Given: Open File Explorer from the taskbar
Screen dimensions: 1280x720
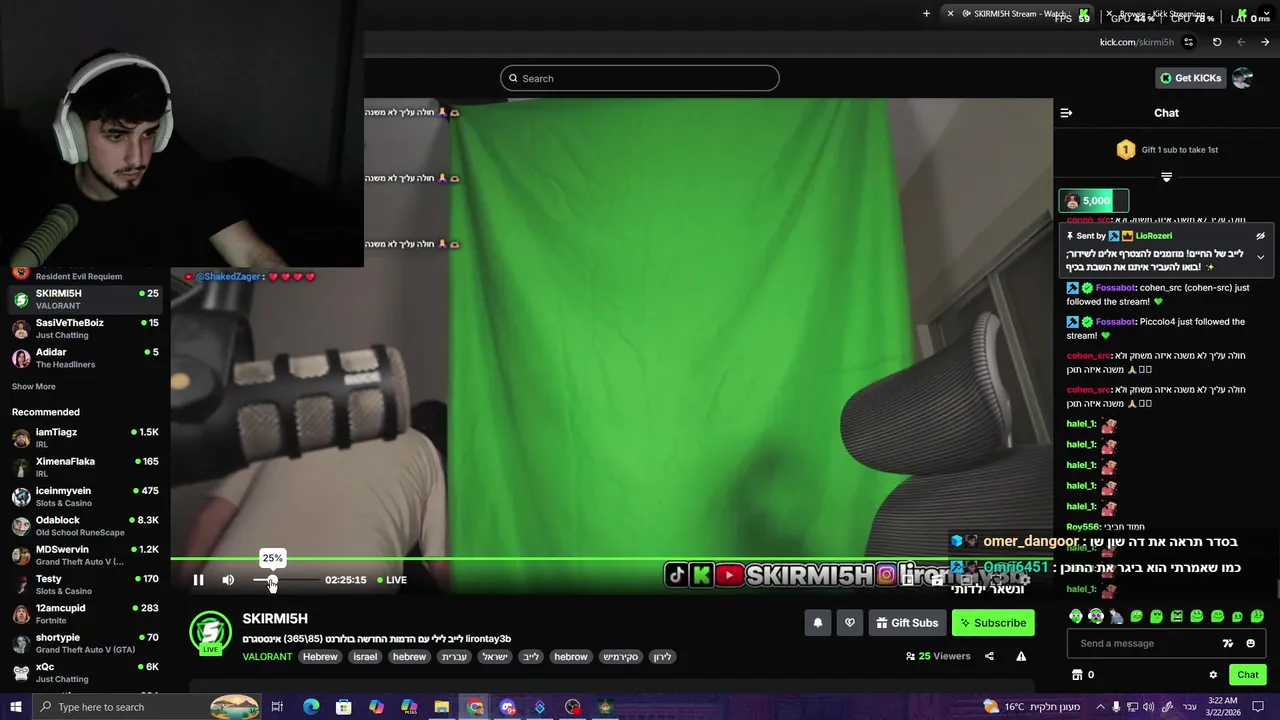Looking at the screenshot, I should point(441,707).
